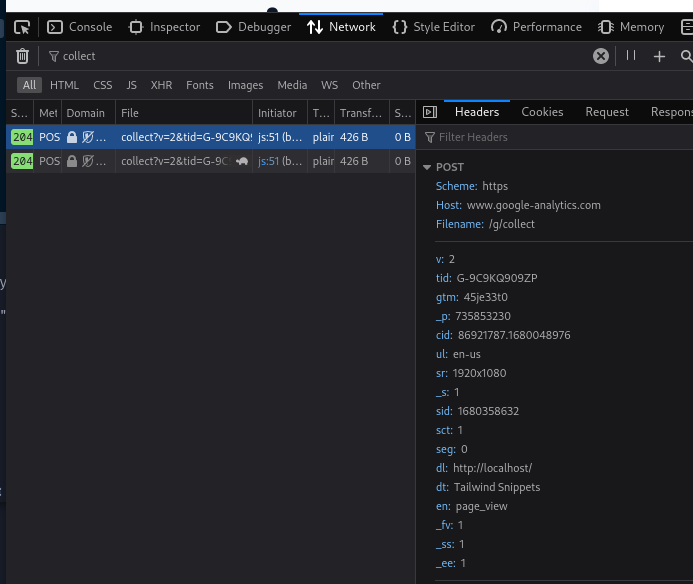
Task: Sort by the Domain column header
Action: tap(86, 113)
